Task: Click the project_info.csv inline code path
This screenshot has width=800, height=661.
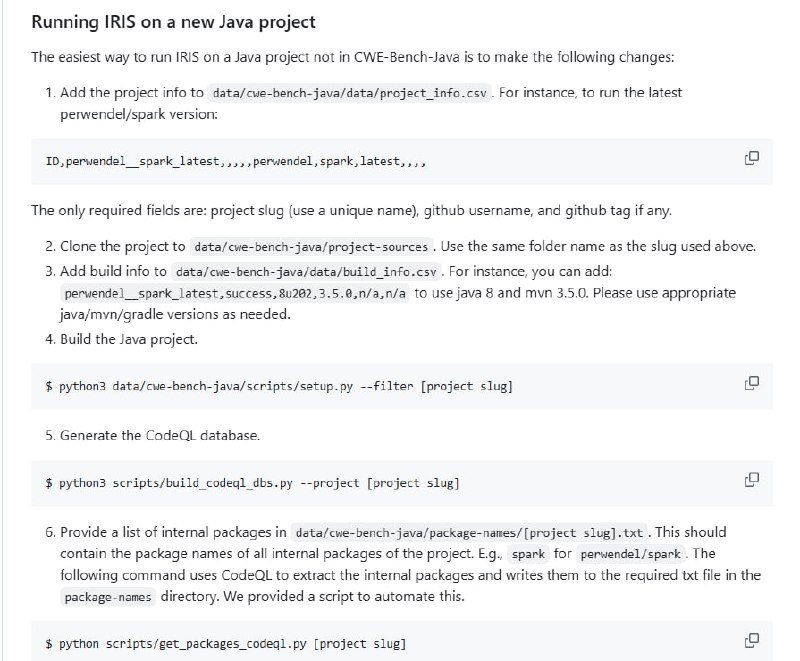Action: click(349, 93)
